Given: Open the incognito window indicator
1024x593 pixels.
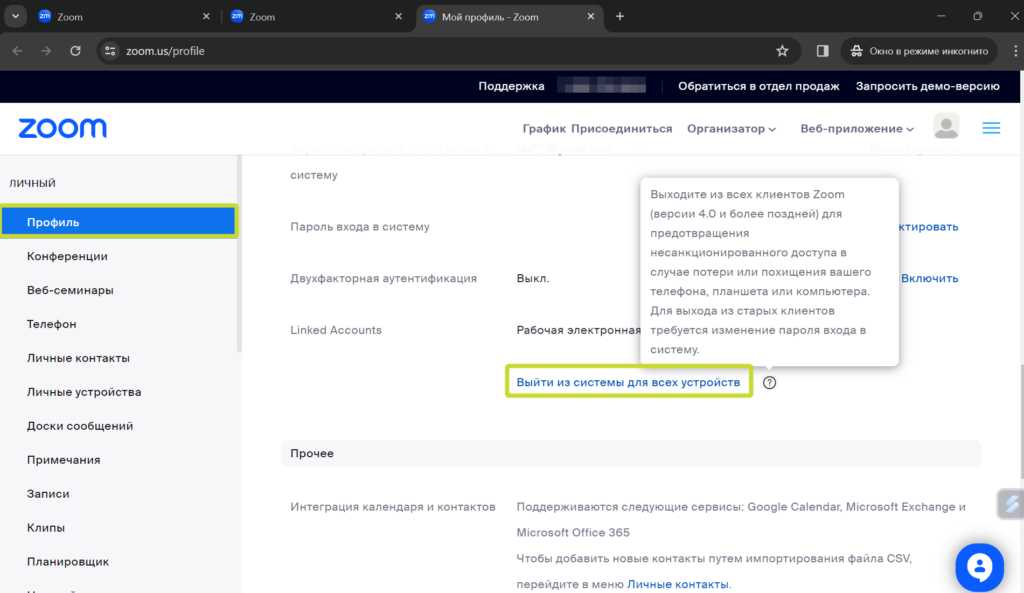Looking at the screenshot, I should 920,51.
